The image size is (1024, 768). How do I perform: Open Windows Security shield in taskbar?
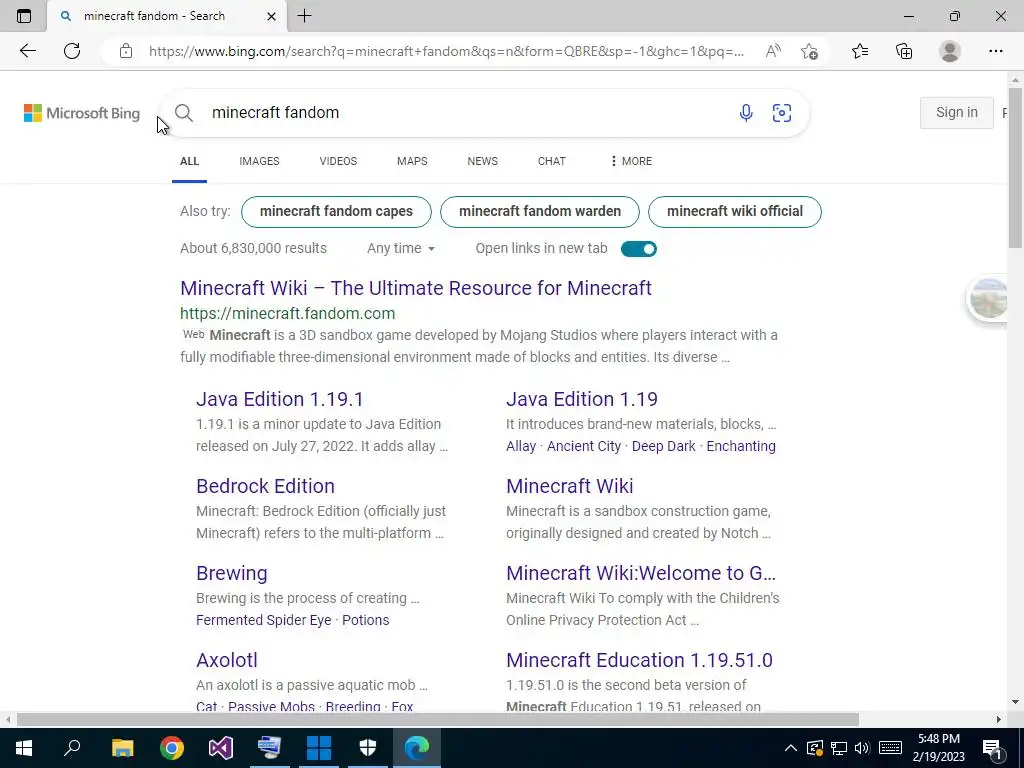click(368, 748)
